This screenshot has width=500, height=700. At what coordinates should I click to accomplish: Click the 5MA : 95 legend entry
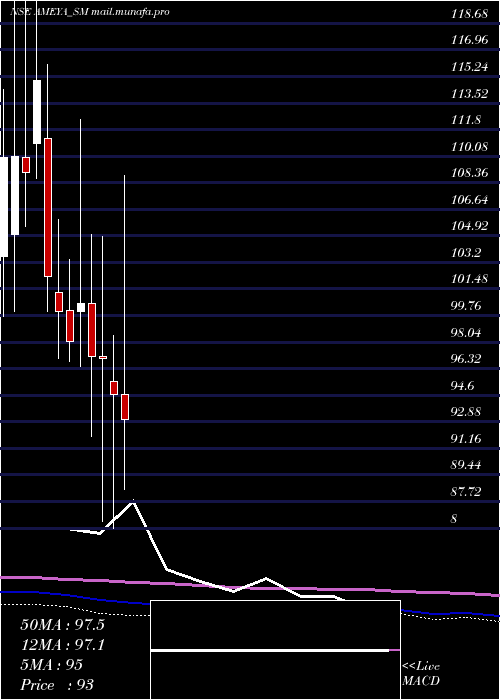[51, 665]
